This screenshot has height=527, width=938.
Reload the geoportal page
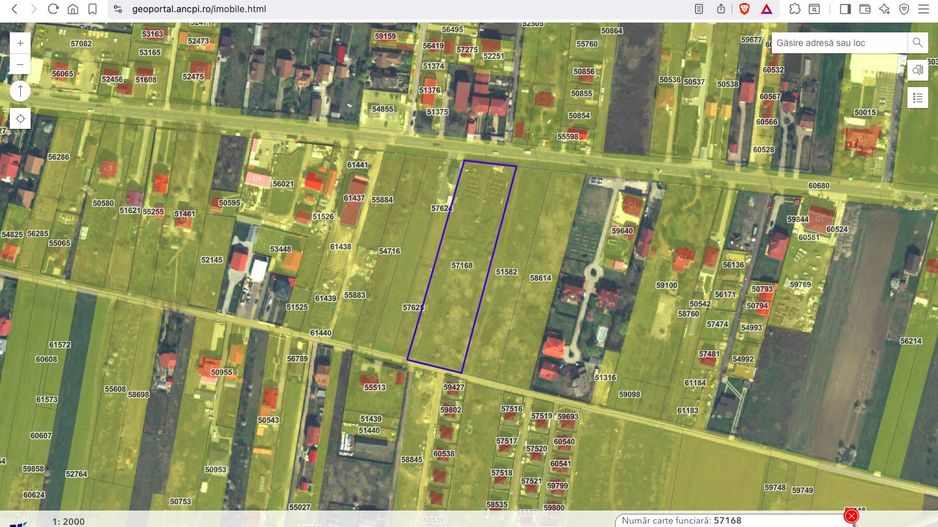(x=53, y=9)
